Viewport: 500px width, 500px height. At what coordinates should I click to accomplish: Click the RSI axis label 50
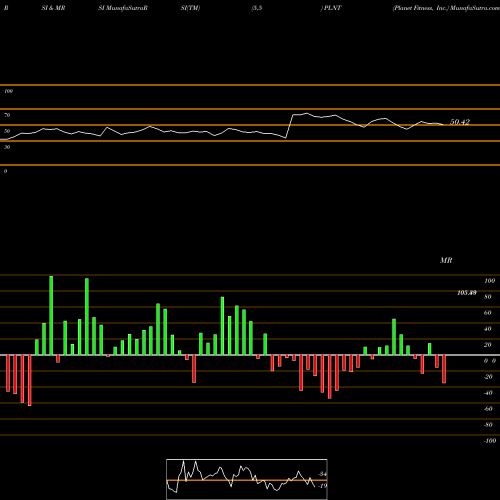click(7, 131)
